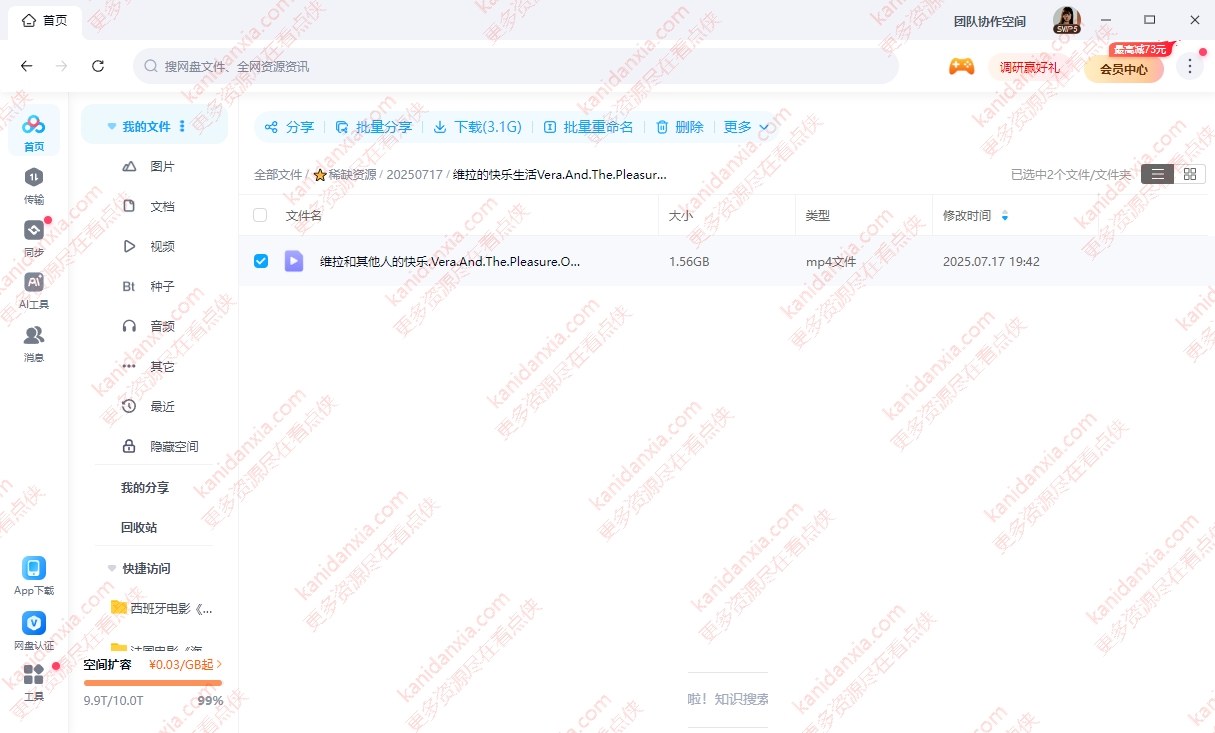Switch to list view layout
Screen dimensions: 1215x733
pos(1157,174)
